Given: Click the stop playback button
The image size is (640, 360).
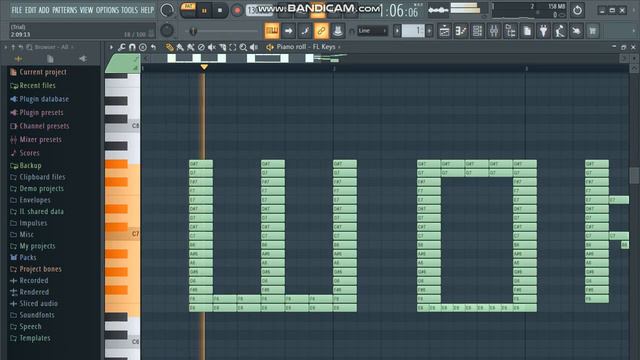Looking at the screenshot, I should click(220, 11).
